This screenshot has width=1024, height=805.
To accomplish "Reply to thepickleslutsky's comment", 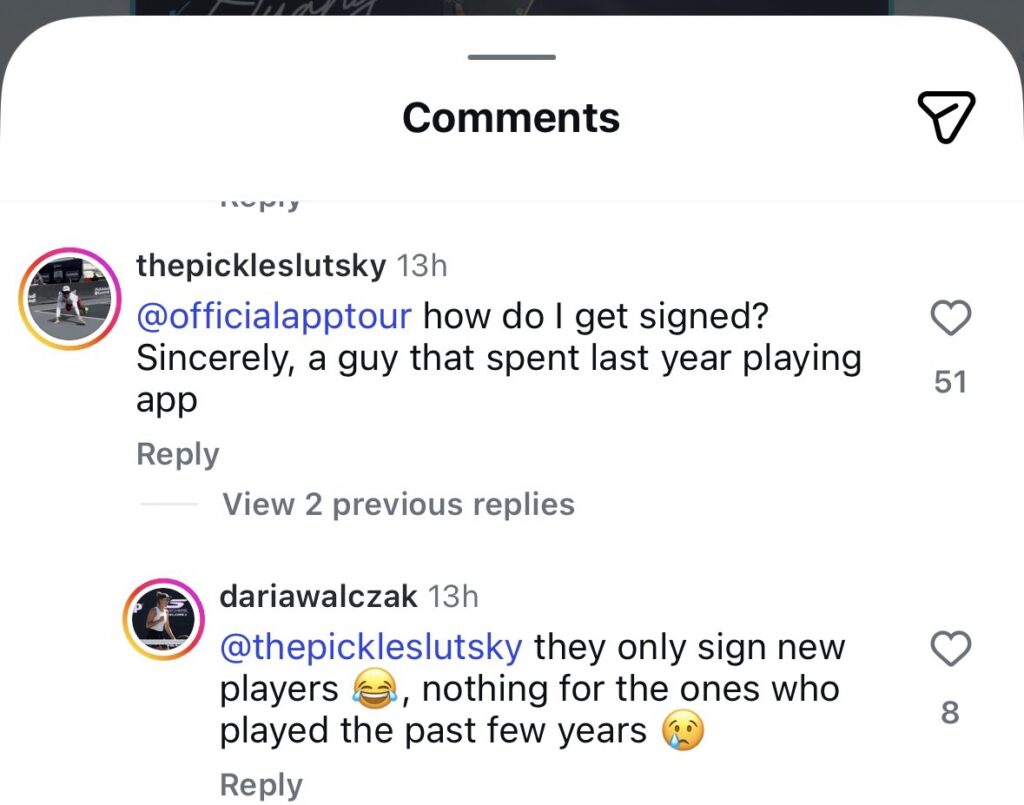I will (x=178, y=454).
